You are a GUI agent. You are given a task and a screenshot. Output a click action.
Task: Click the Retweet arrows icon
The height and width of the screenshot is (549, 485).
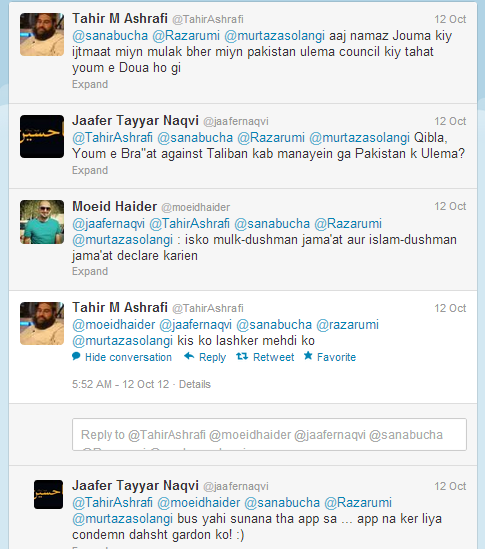242,356
